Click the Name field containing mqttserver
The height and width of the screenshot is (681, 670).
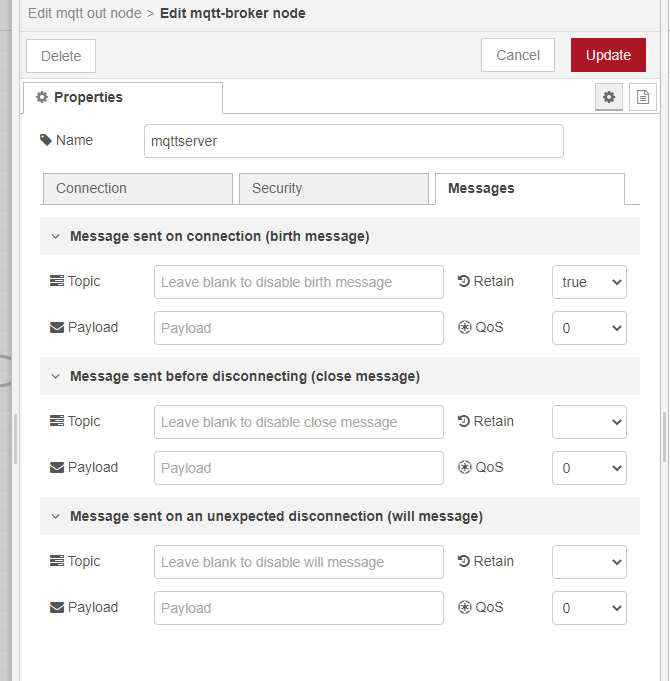click(x=353, y=141)
